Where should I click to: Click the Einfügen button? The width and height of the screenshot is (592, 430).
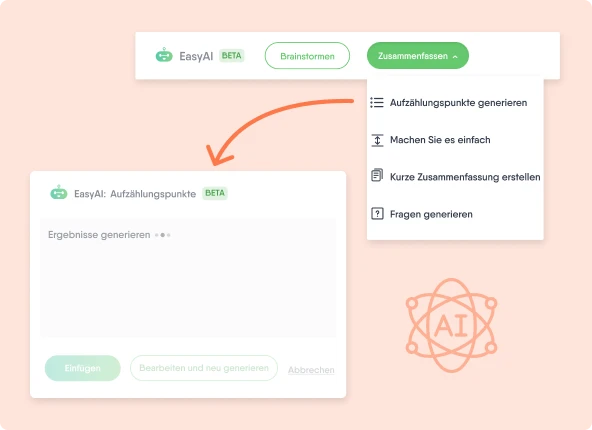coord(83,368)
